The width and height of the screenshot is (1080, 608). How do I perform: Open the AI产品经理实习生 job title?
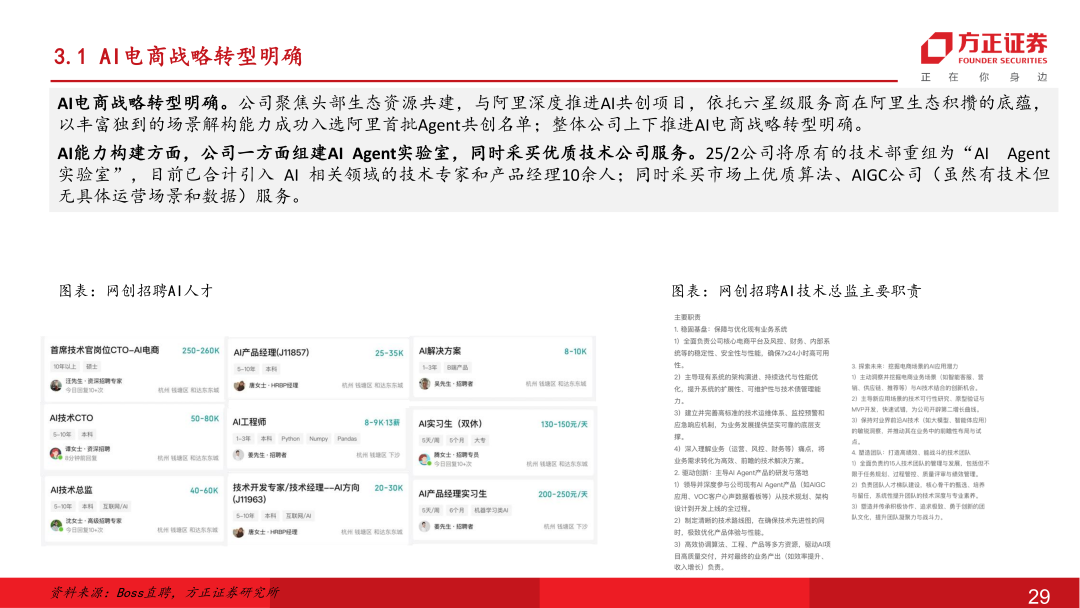pos(453,494)
